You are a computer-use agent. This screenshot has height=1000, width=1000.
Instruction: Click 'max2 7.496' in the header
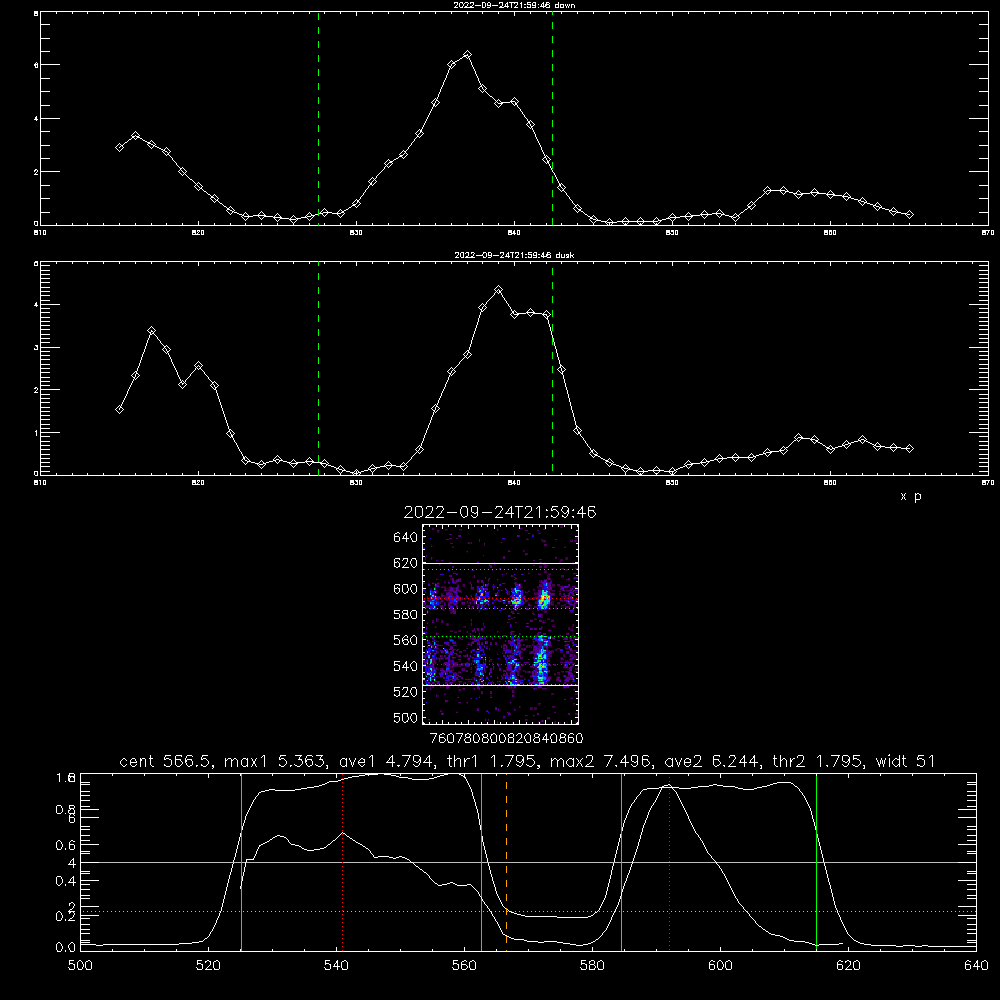[601, 761]
